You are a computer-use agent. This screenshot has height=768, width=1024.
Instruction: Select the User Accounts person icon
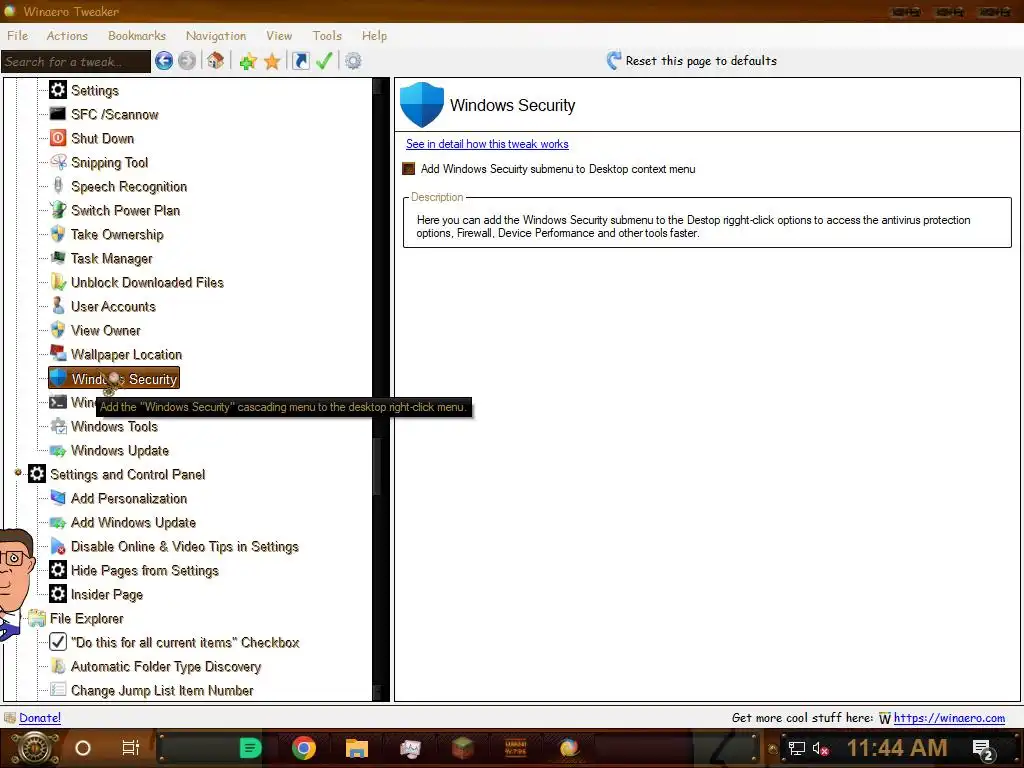58,306
